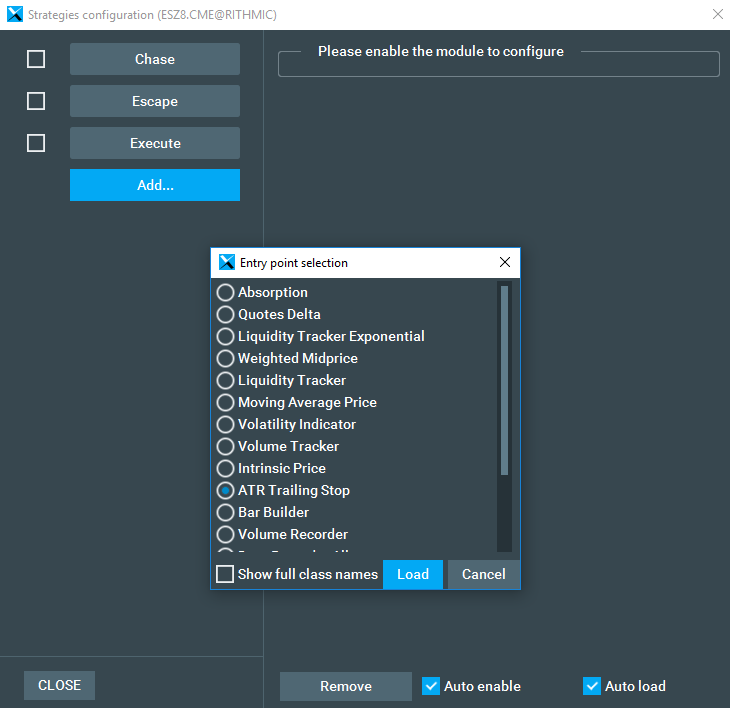This screenshot has height=708, width=730.
Task: Click the Entry point selection dialog logo icon
Action: click(226, 263)
